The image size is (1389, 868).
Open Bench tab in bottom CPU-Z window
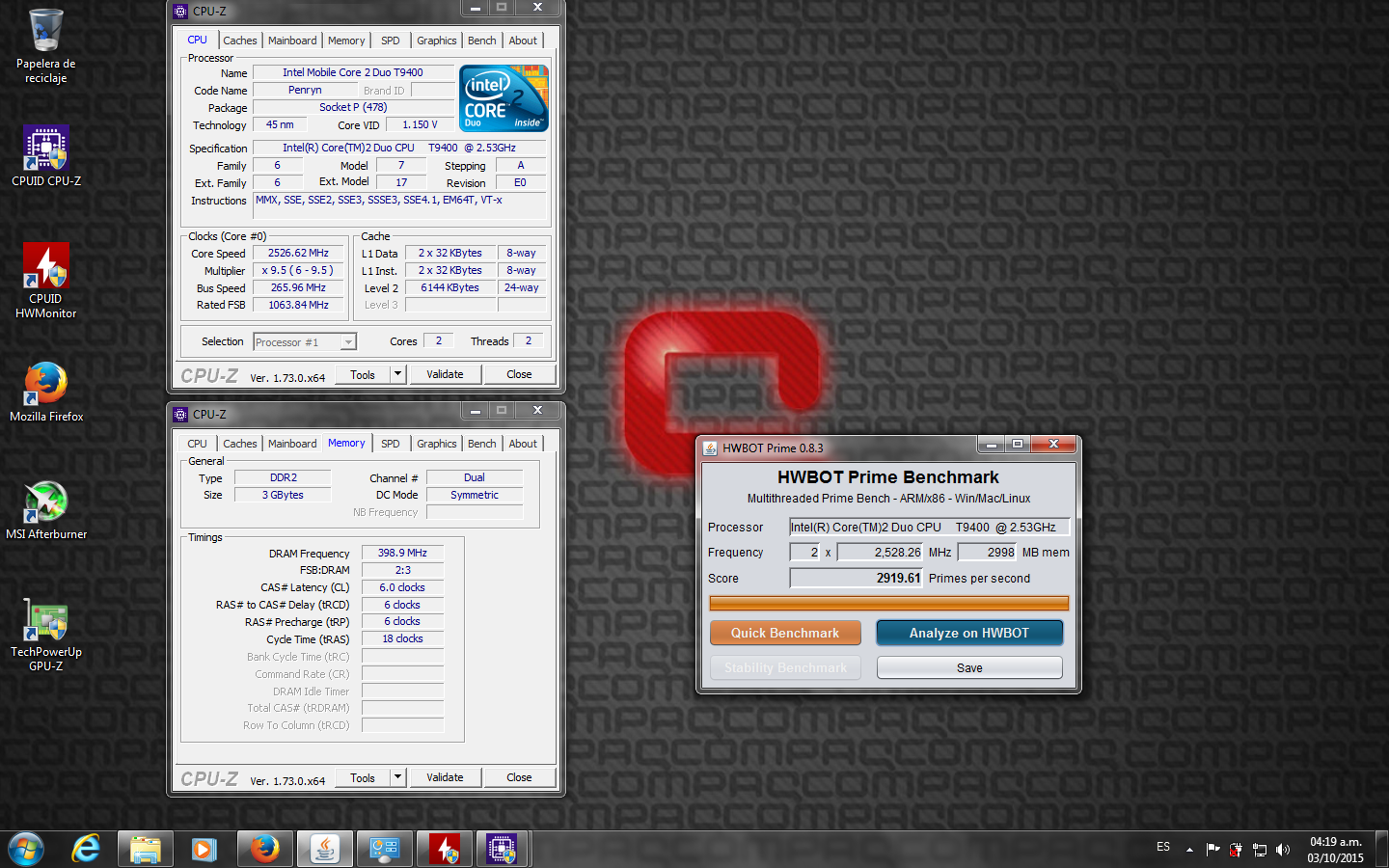(x=482, y=444)
